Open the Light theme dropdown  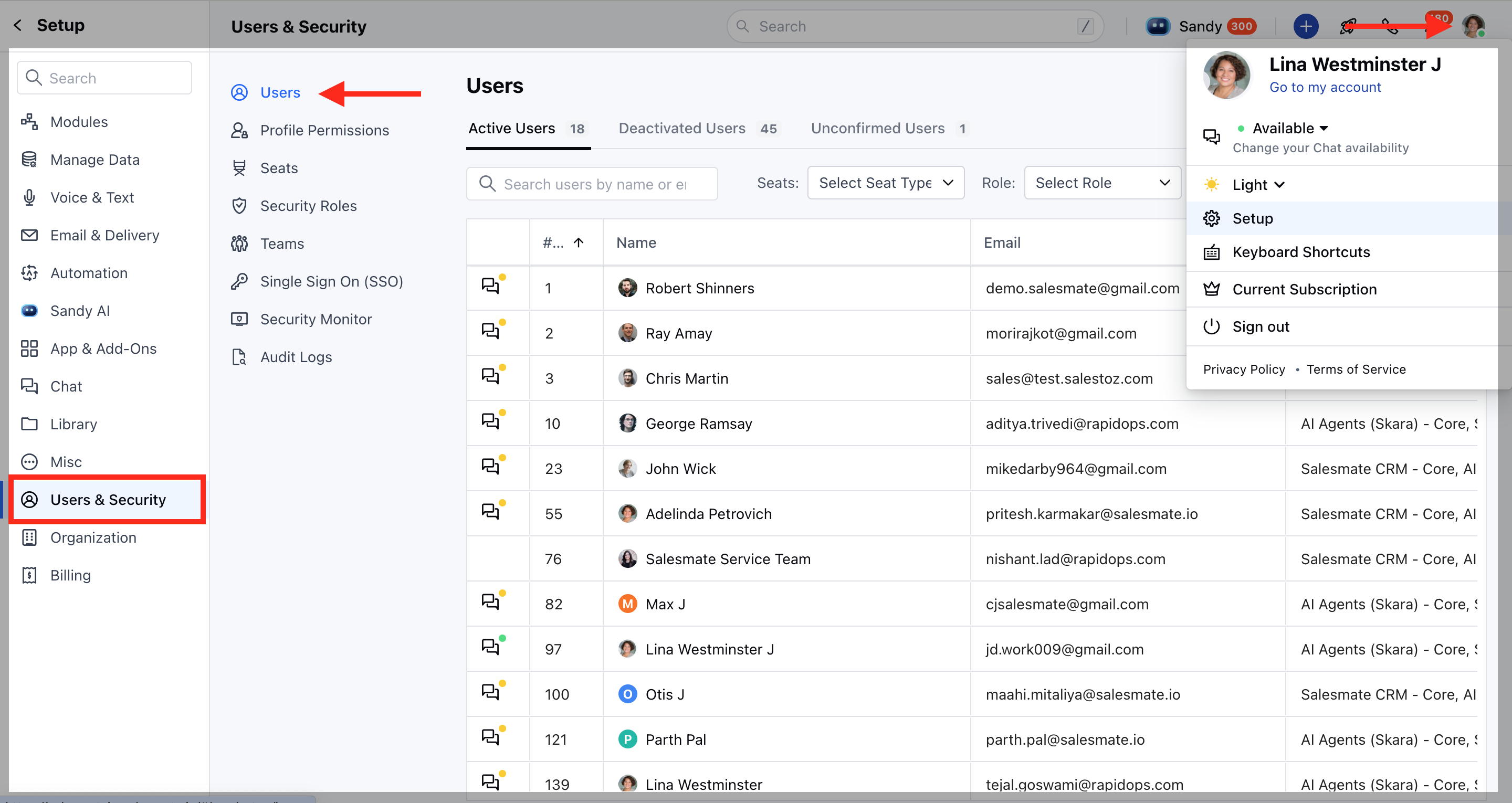pyautogui.click(x=1258, y=185)
